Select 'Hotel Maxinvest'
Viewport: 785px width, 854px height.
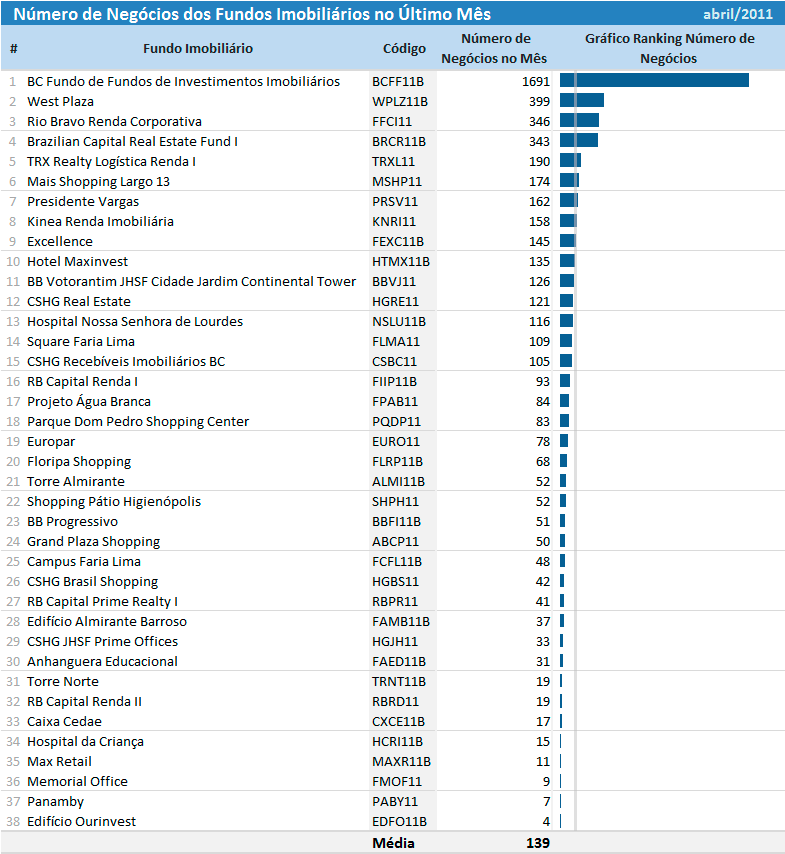pyautogui.click(x=77, y=262)
